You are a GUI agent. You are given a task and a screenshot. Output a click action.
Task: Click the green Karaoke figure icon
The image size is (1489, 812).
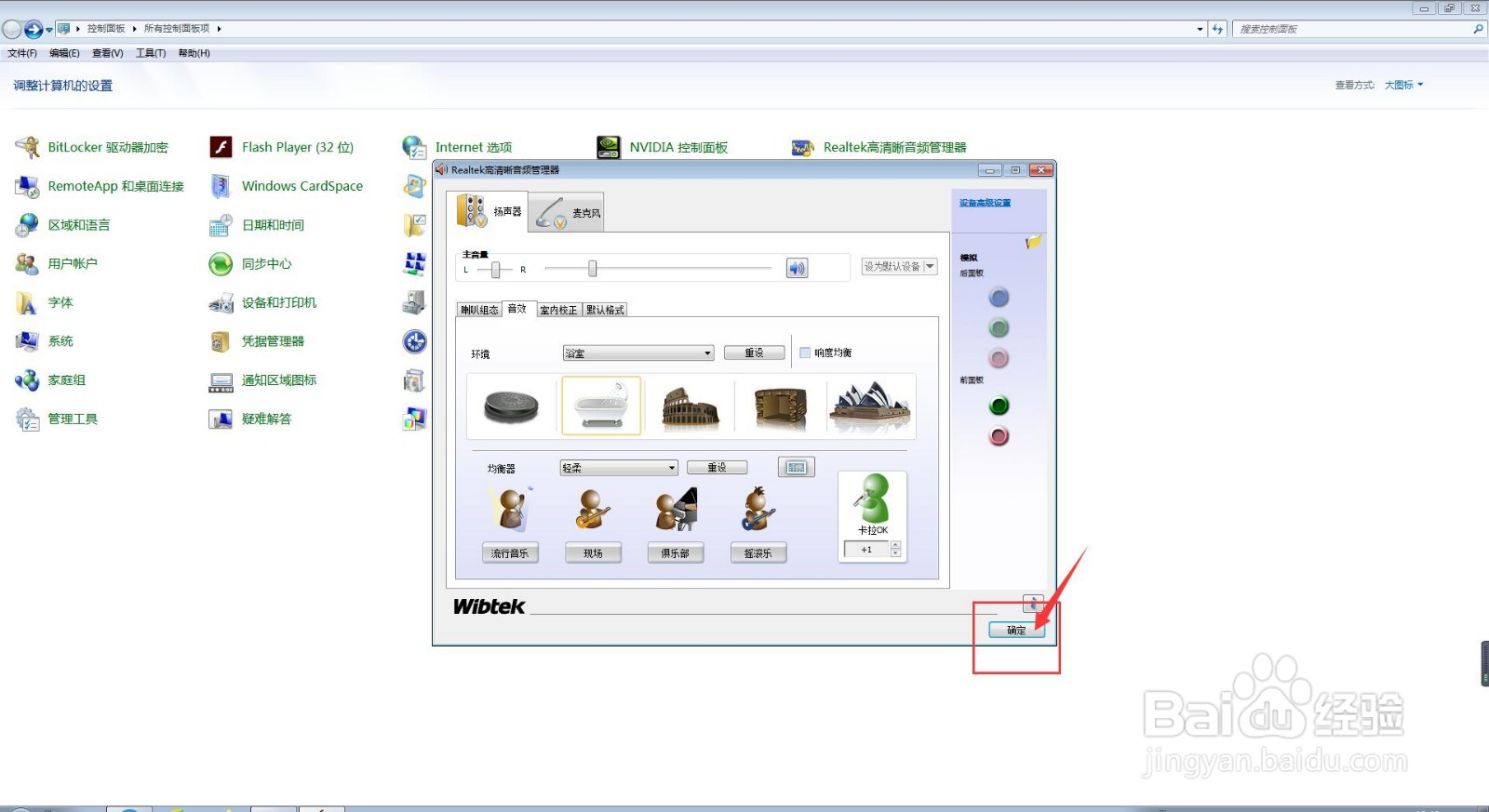pos(873,499)
